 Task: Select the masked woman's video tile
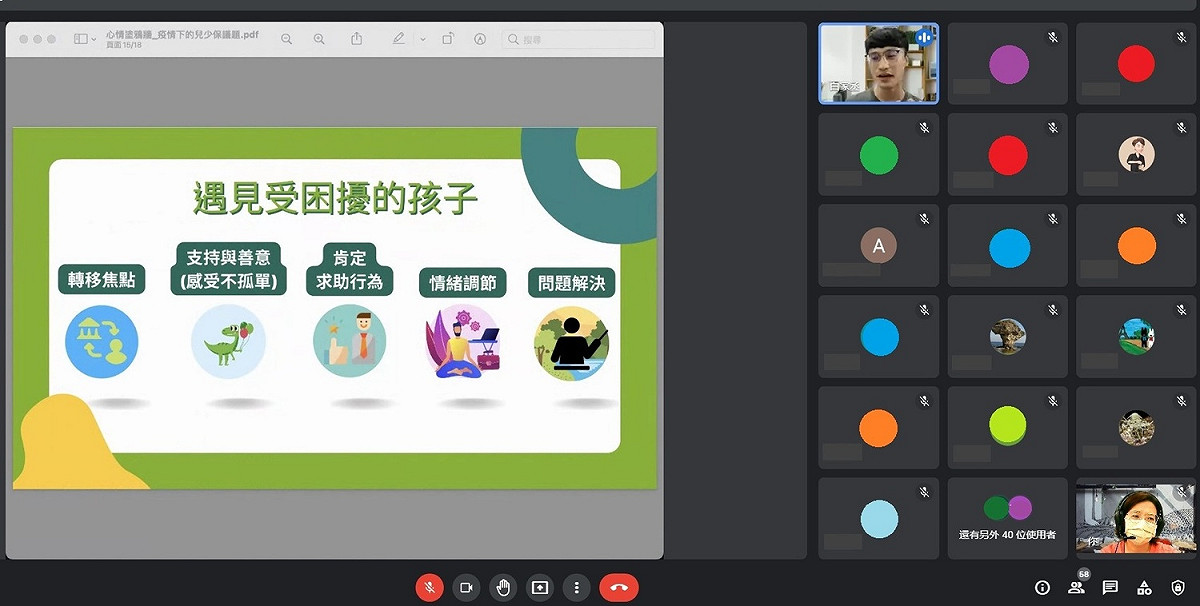1135,519
